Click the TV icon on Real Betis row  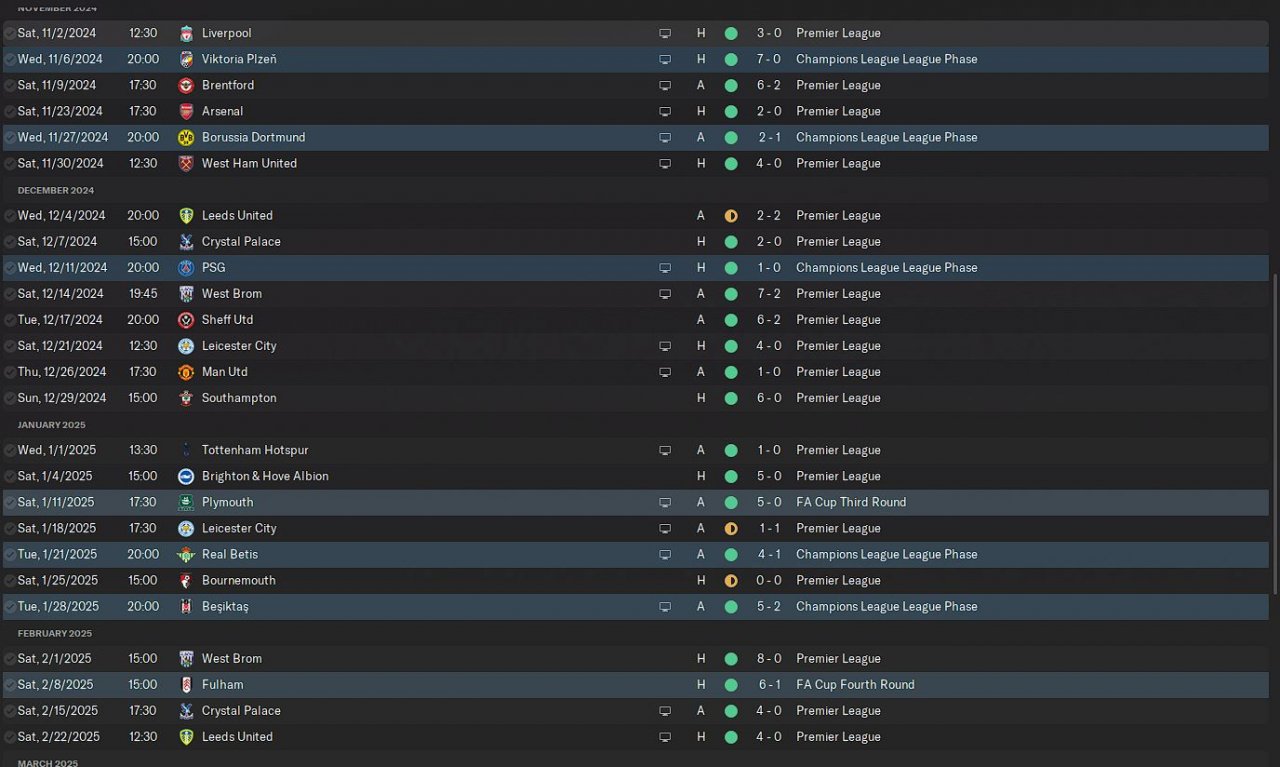coord(665,554)
